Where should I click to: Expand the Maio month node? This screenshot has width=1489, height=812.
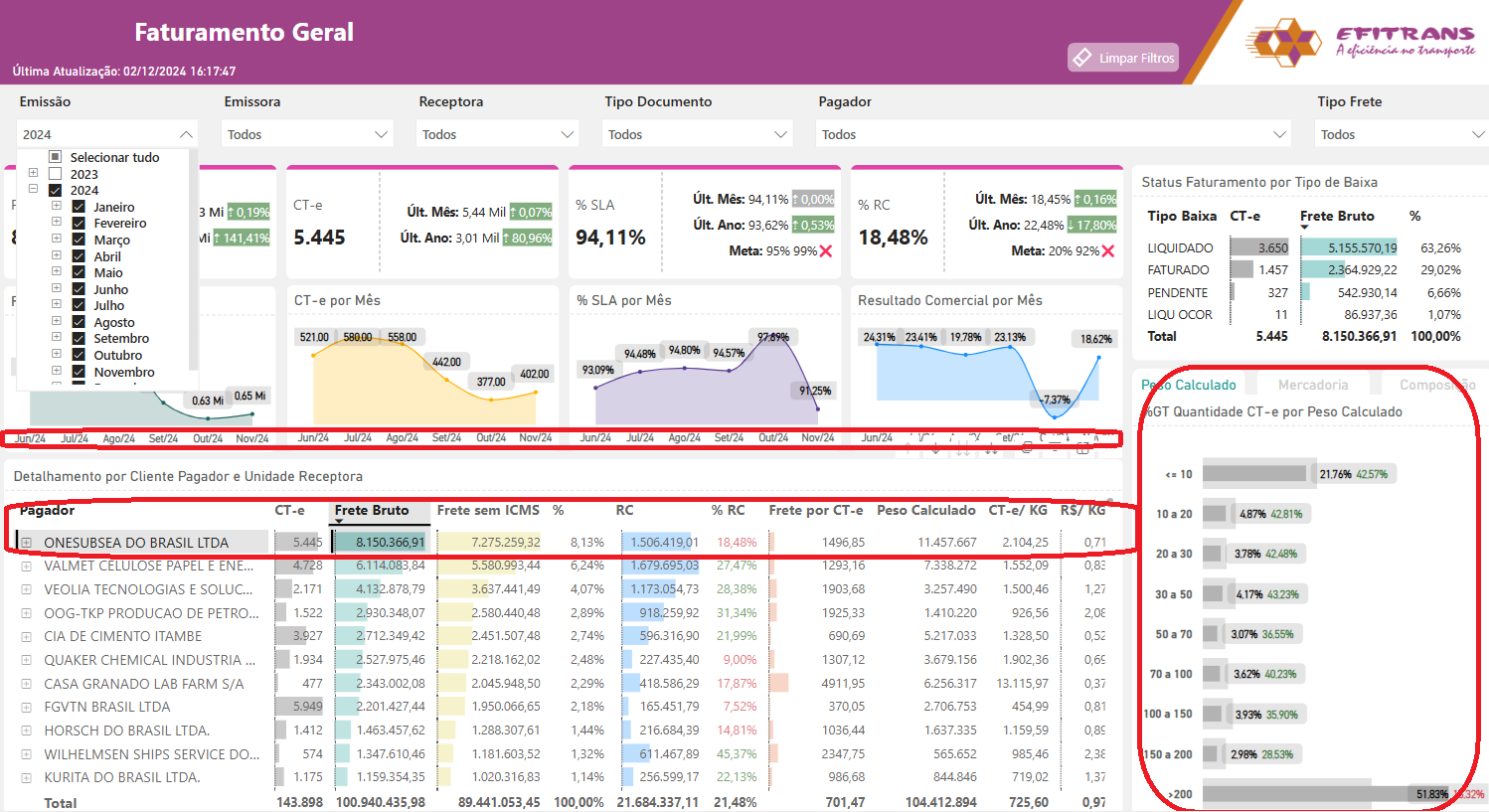[x=57, y=272]
